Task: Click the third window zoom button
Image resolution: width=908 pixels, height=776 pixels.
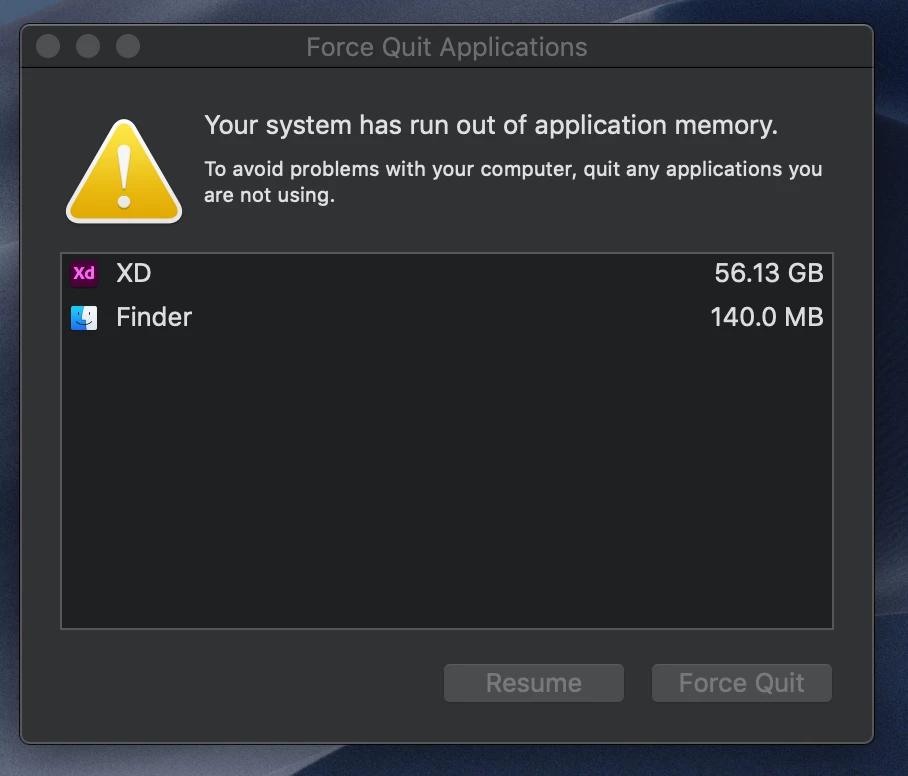Action: 128,46
